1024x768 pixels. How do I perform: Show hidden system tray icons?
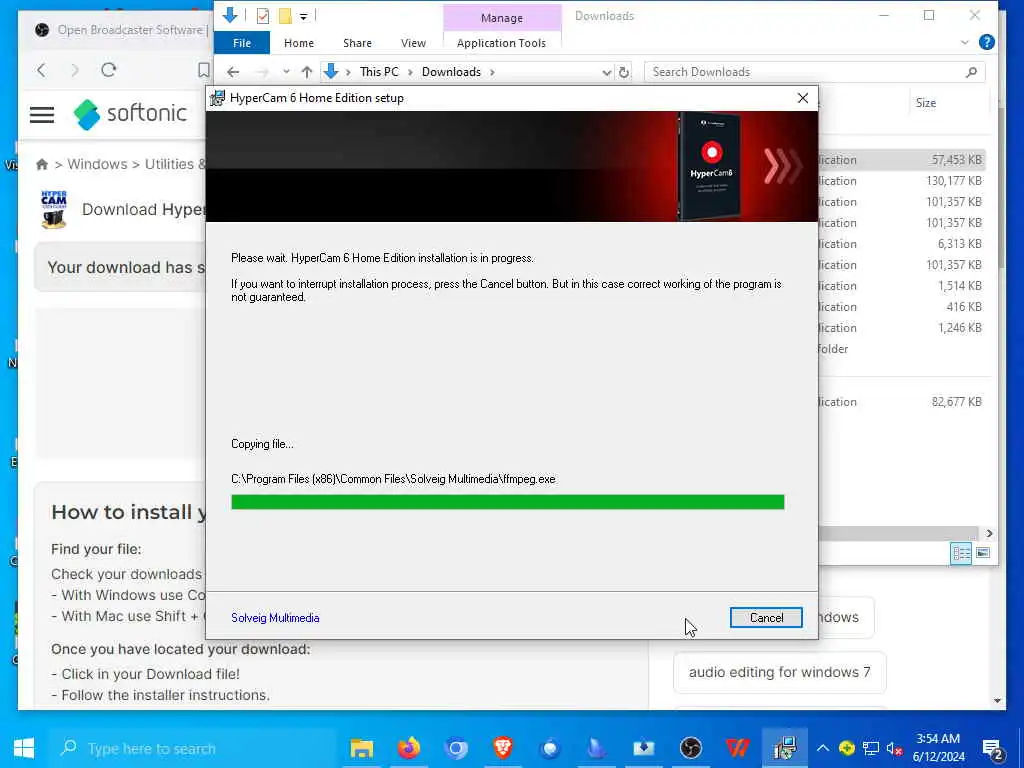pyautogui.click(x=823, y=748)
